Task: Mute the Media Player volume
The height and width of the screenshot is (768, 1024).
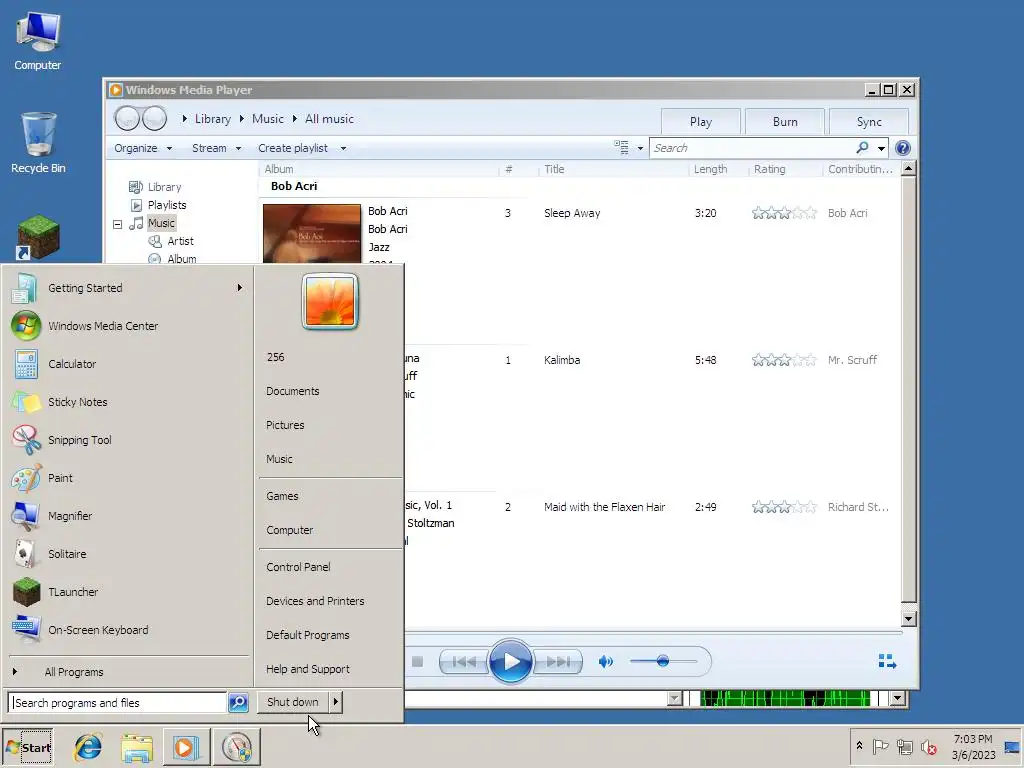Action: coord(605,662)
